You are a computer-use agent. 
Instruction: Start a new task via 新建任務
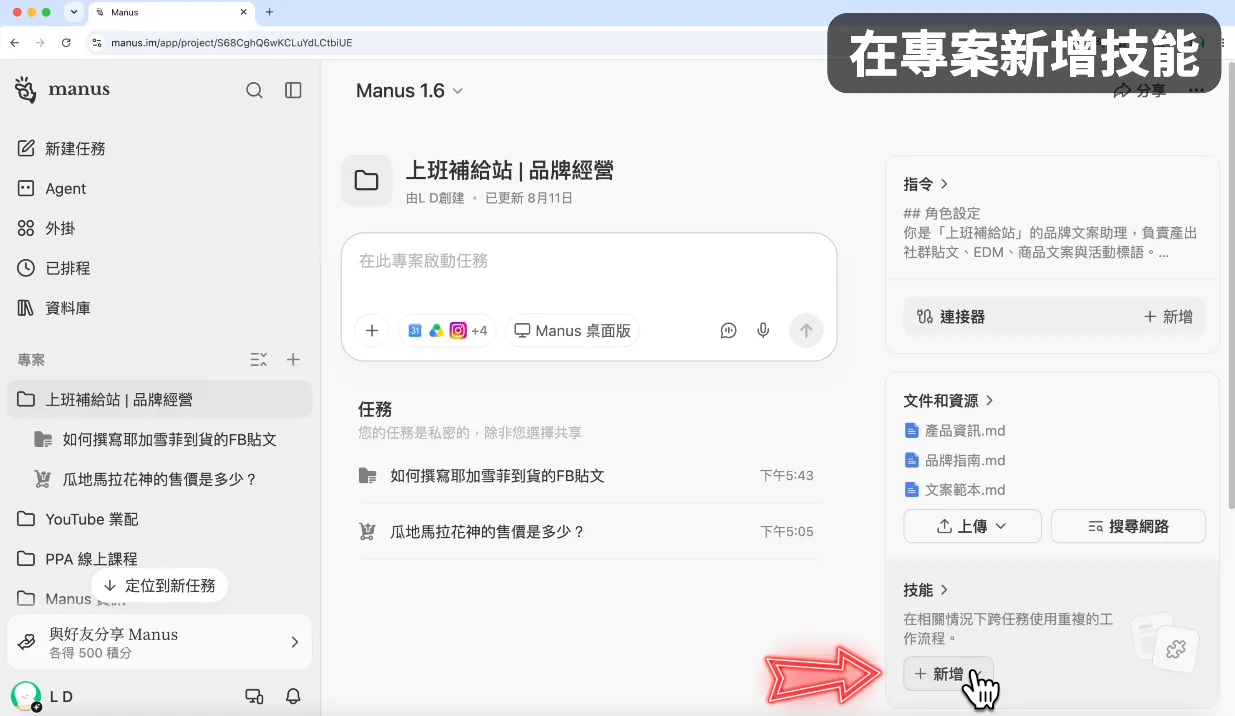160,148
